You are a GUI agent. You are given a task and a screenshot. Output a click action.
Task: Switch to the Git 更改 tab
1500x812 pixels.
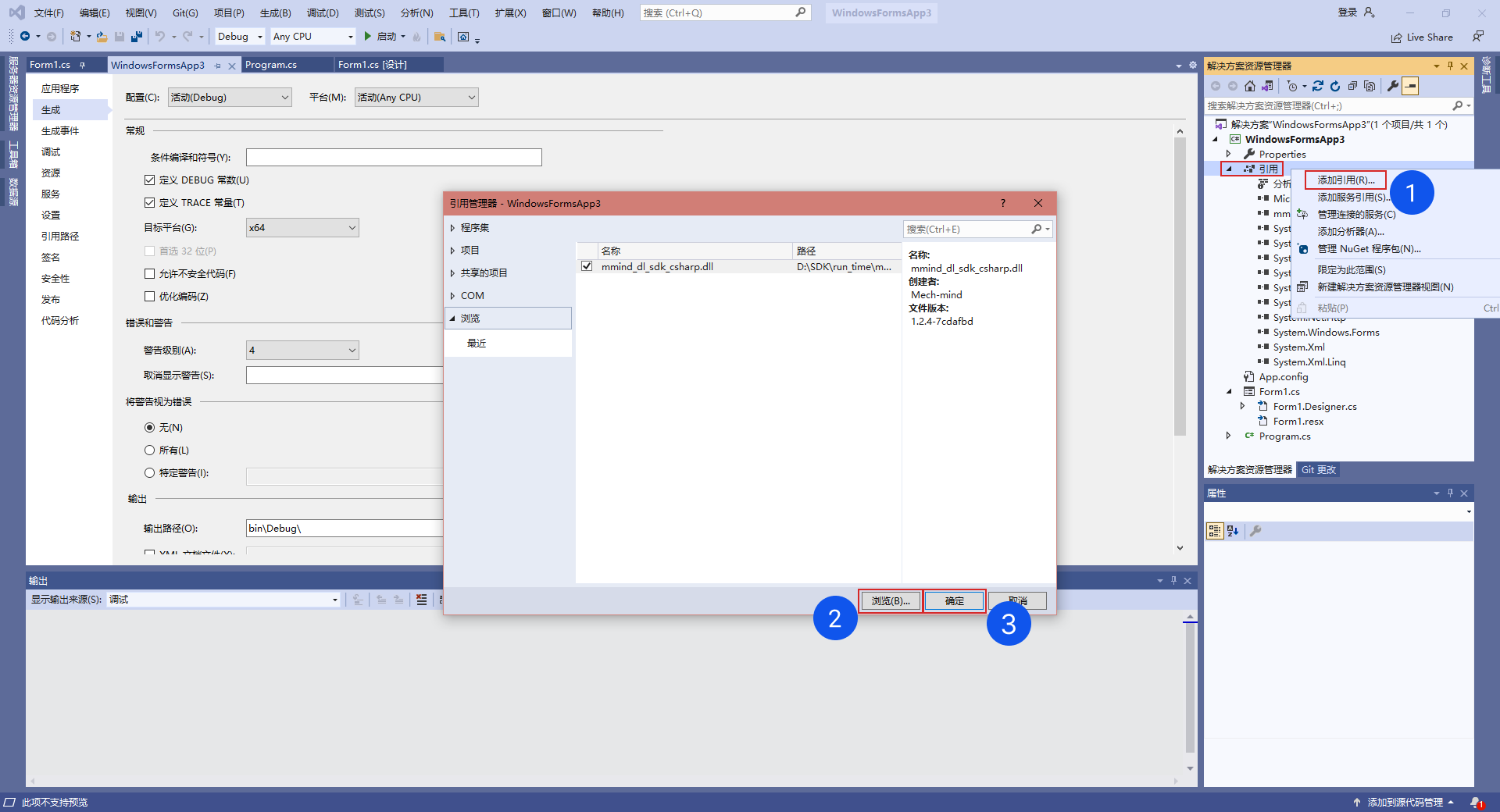[1319, 470]
